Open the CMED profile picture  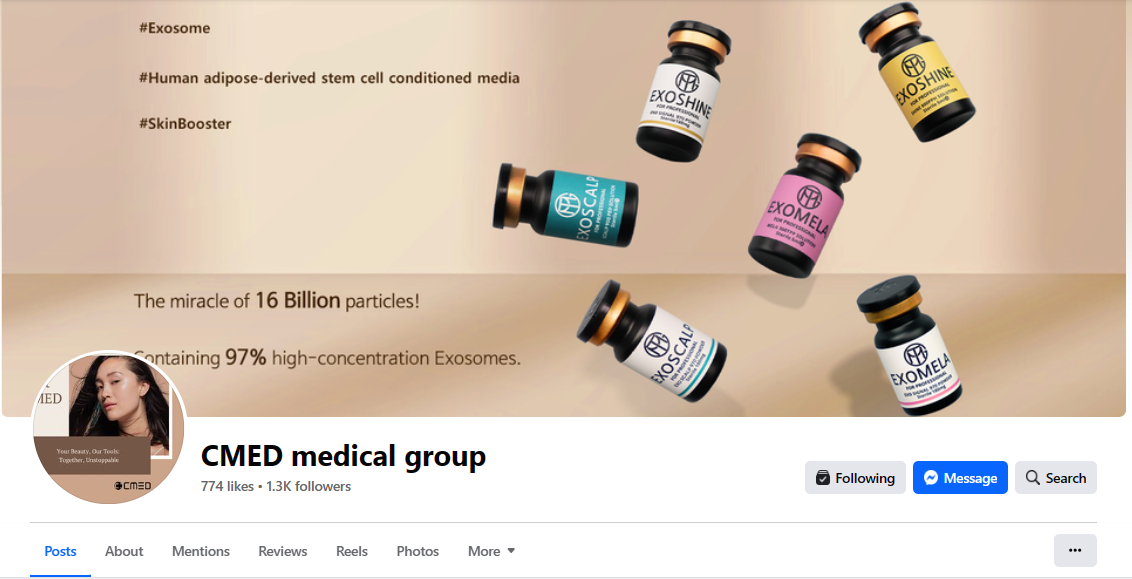pyautogui.click(x=108, y=427)
